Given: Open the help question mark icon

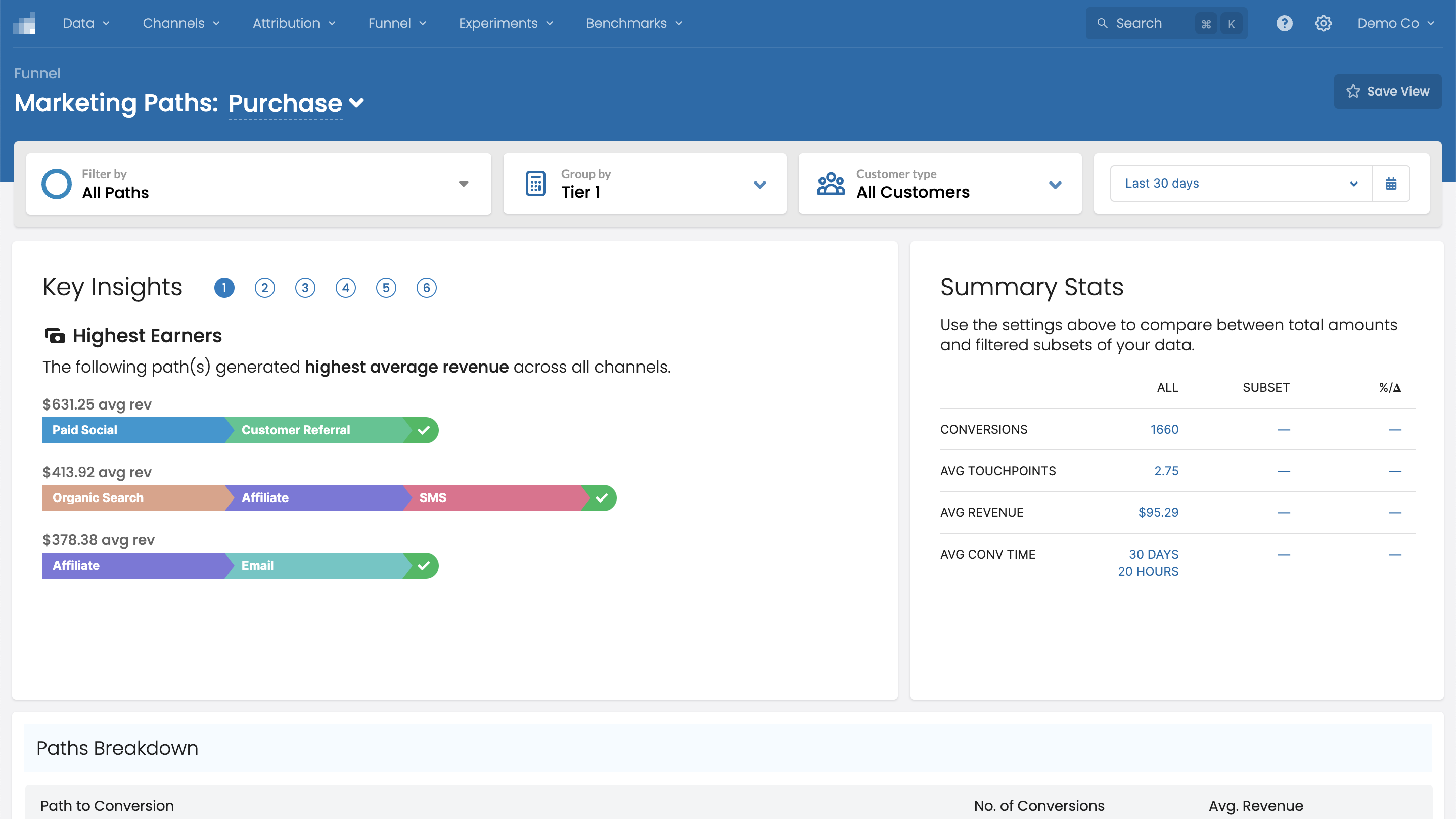Looking at the screenshot, I should pyautogui.click(x=1284, y=23).
